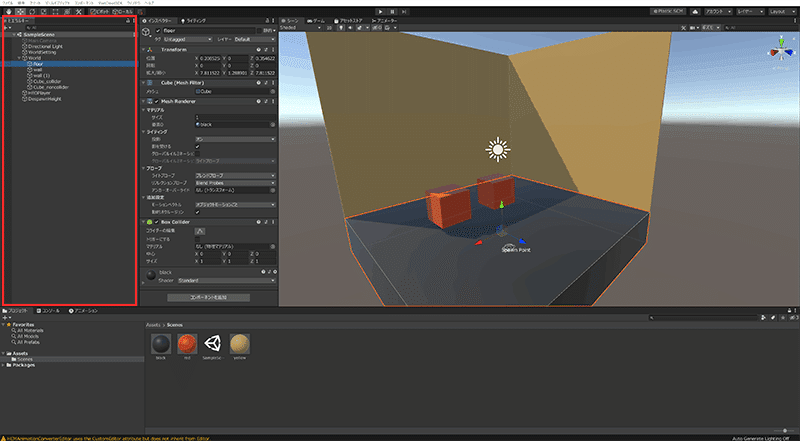
Task: Toggle scene audio speaker icon
Action: click(350, 28)
